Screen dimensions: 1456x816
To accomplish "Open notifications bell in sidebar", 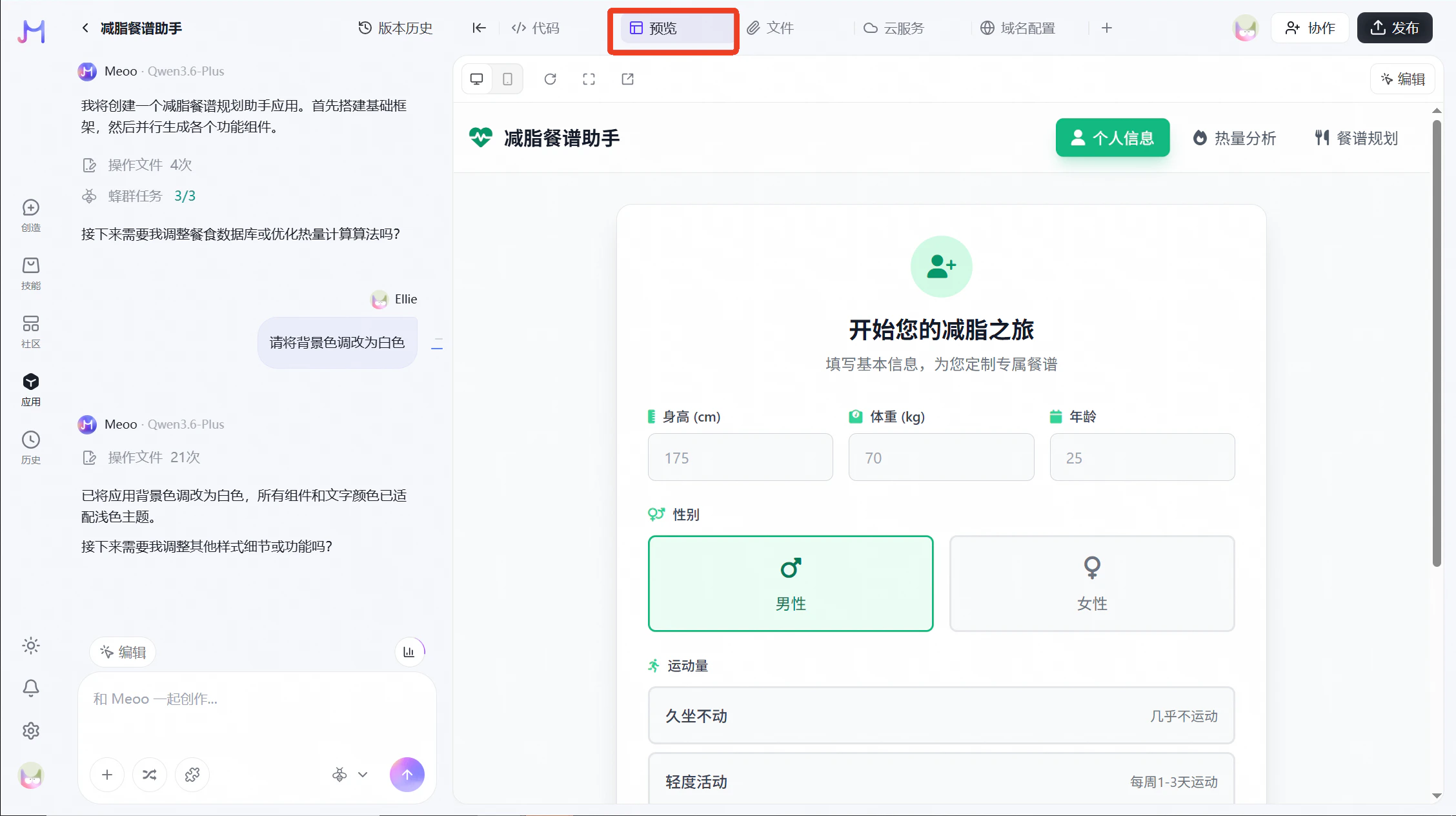I will tap(31, 688).
